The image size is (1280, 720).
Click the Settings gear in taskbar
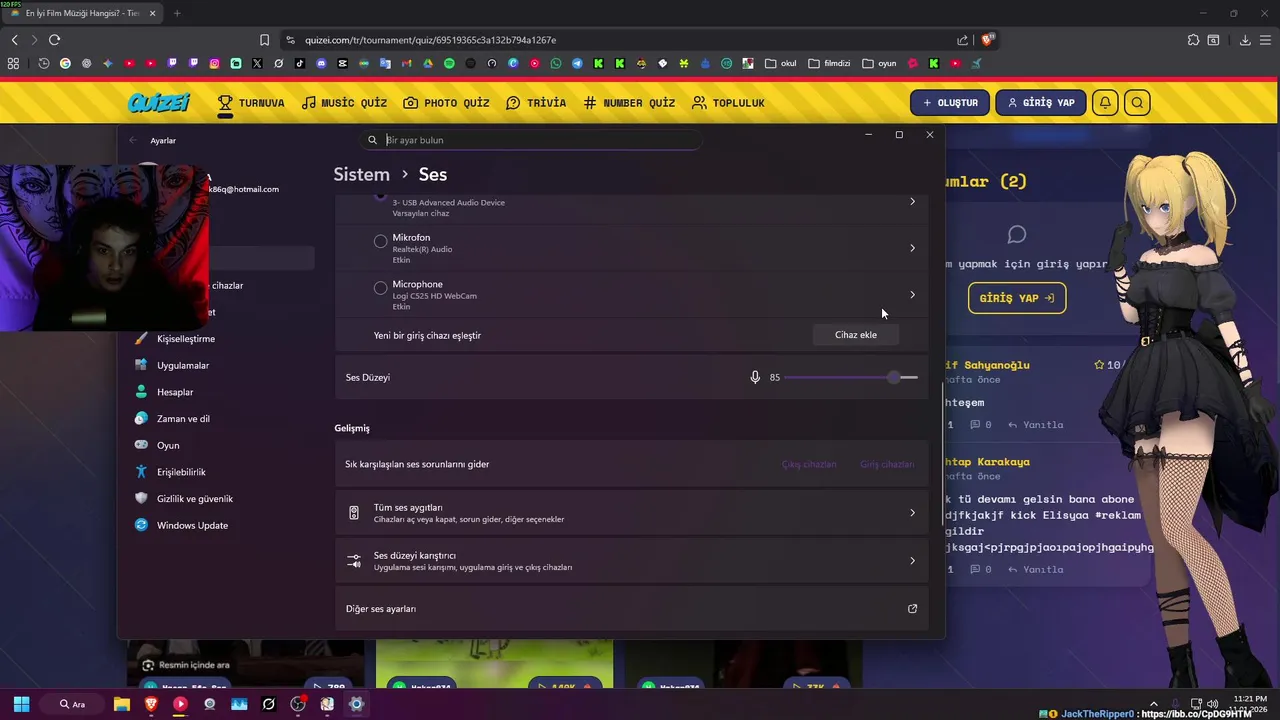356,704
